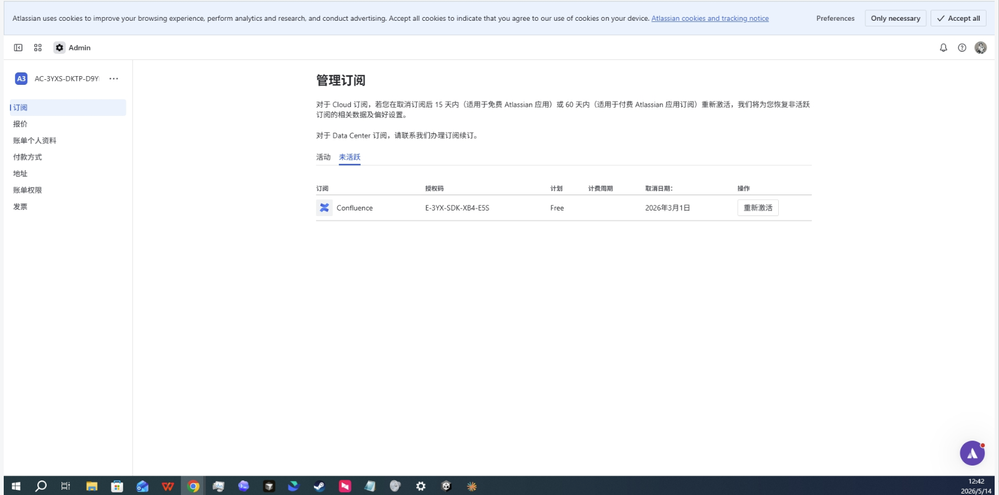The height and width of the screenshot is (495, 999).
Task: Select the 未活跃 tab
Action: (x=350, y=157)
